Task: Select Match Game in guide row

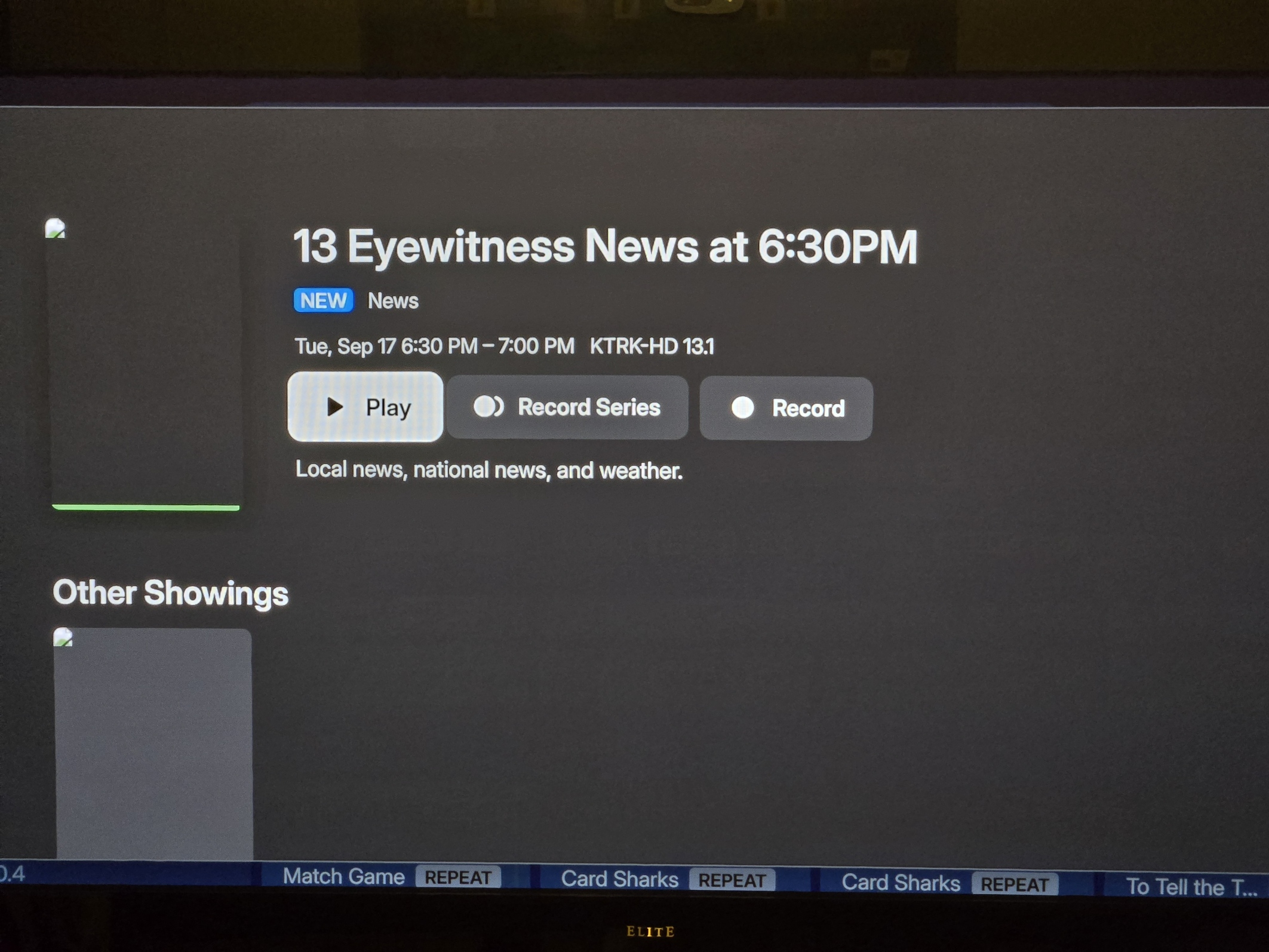Action: pos(343,877)
